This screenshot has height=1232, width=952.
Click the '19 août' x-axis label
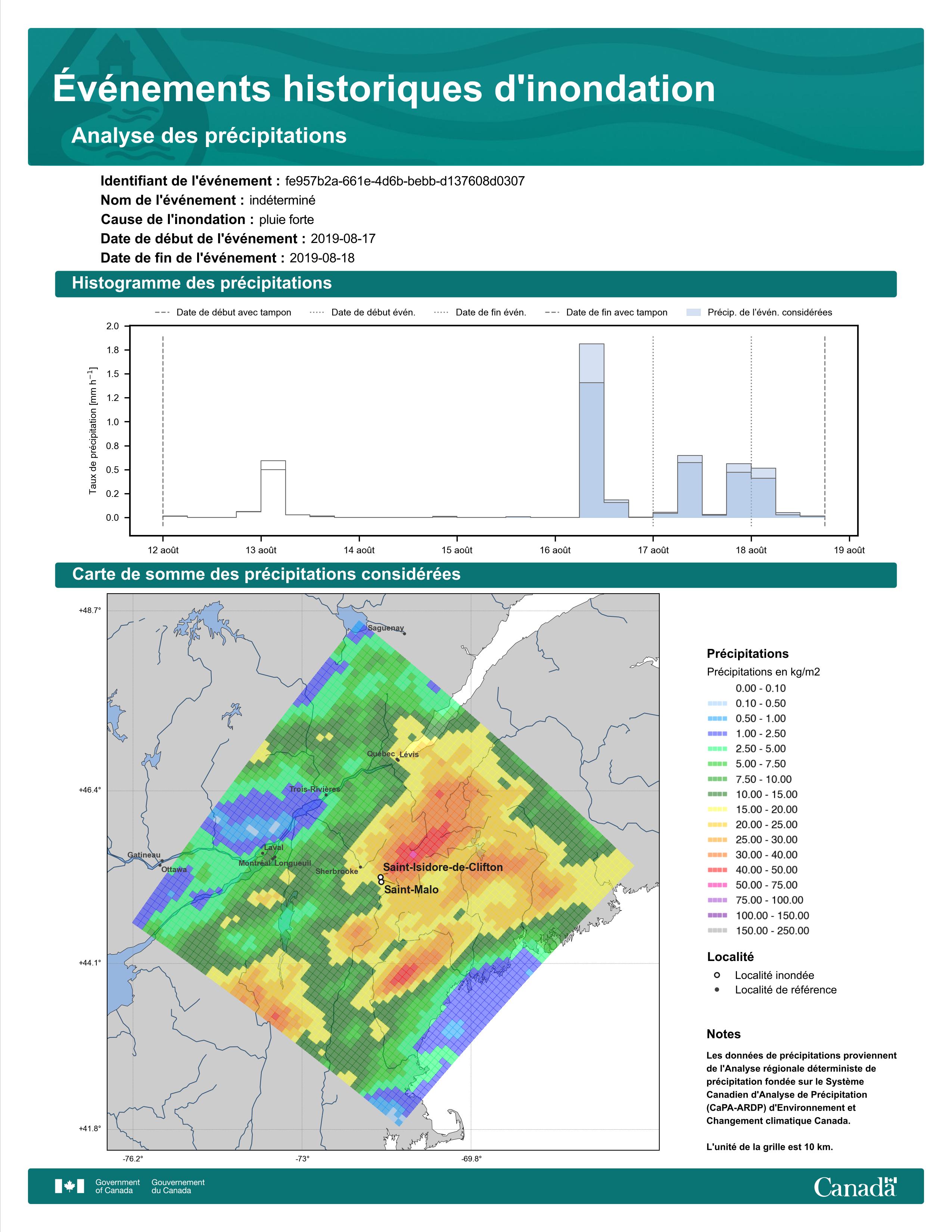[x=849, y=550]
